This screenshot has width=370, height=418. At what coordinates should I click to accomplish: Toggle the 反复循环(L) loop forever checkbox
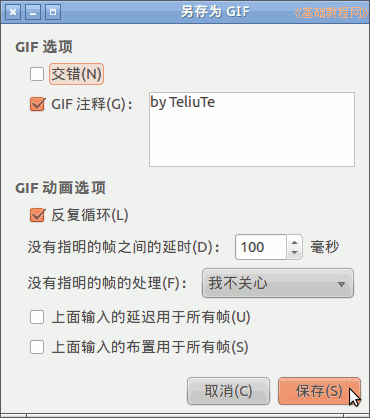pyautogui.click(x=37, y=215)
